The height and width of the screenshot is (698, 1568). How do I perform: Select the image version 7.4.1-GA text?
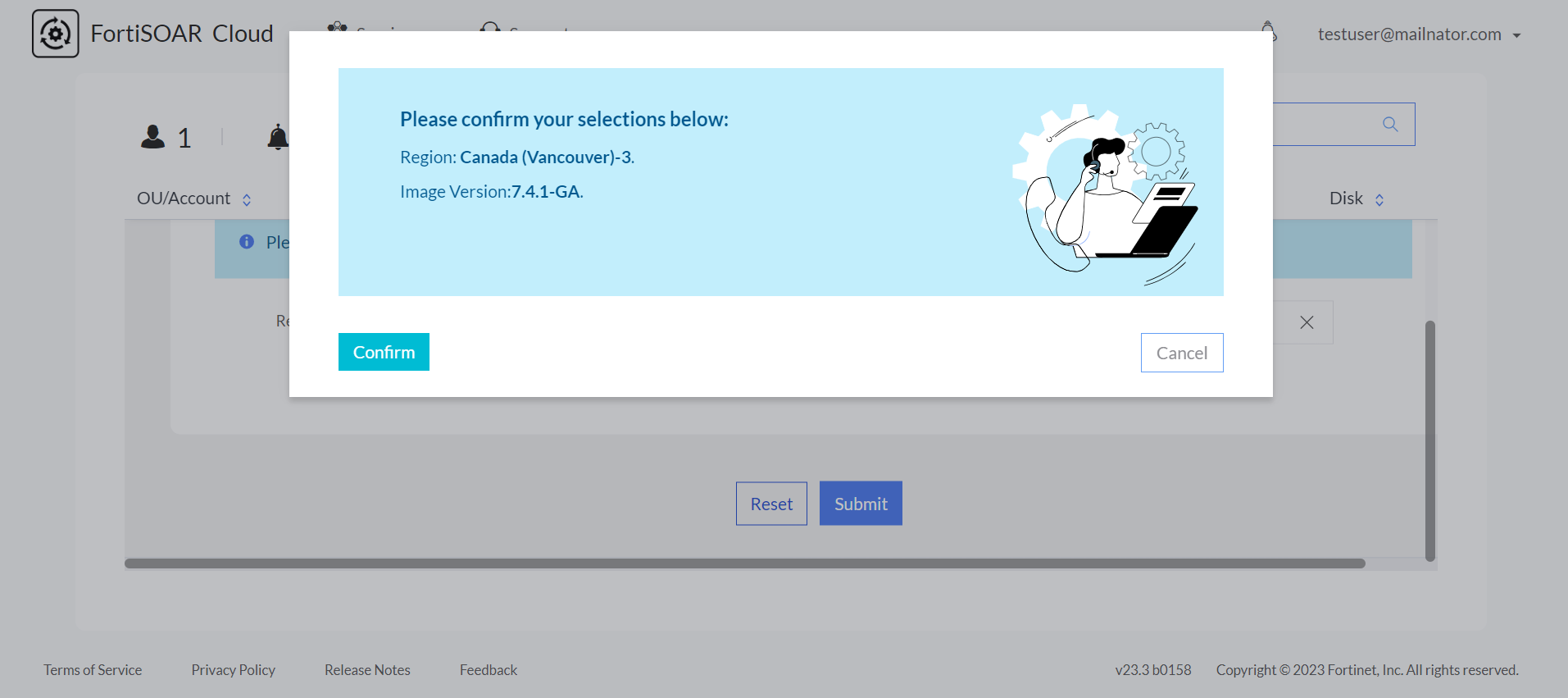(x=545, y=191)
